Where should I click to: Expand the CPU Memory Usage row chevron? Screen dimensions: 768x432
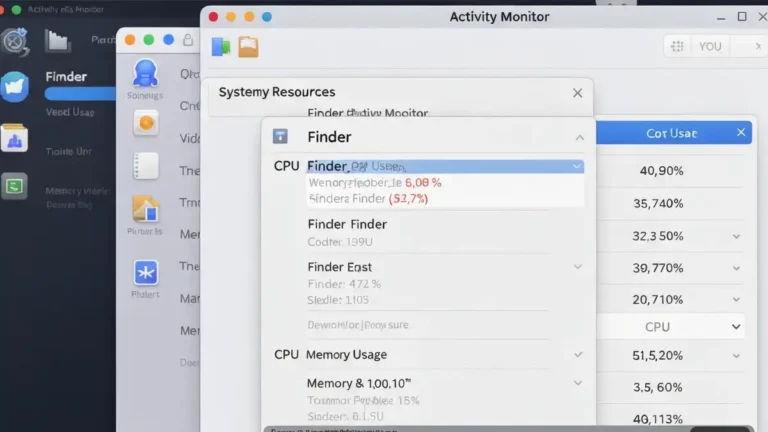[x=578, y=355]
